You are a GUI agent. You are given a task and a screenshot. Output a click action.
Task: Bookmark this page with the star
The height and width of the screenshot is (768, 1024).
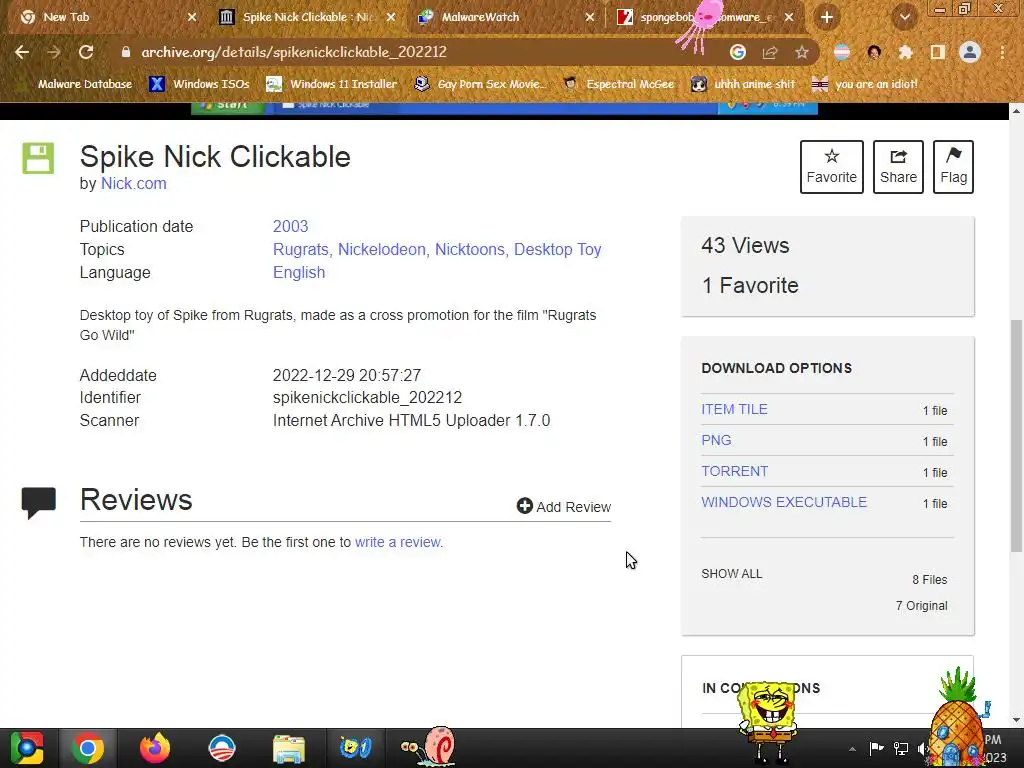coord(802,52)
